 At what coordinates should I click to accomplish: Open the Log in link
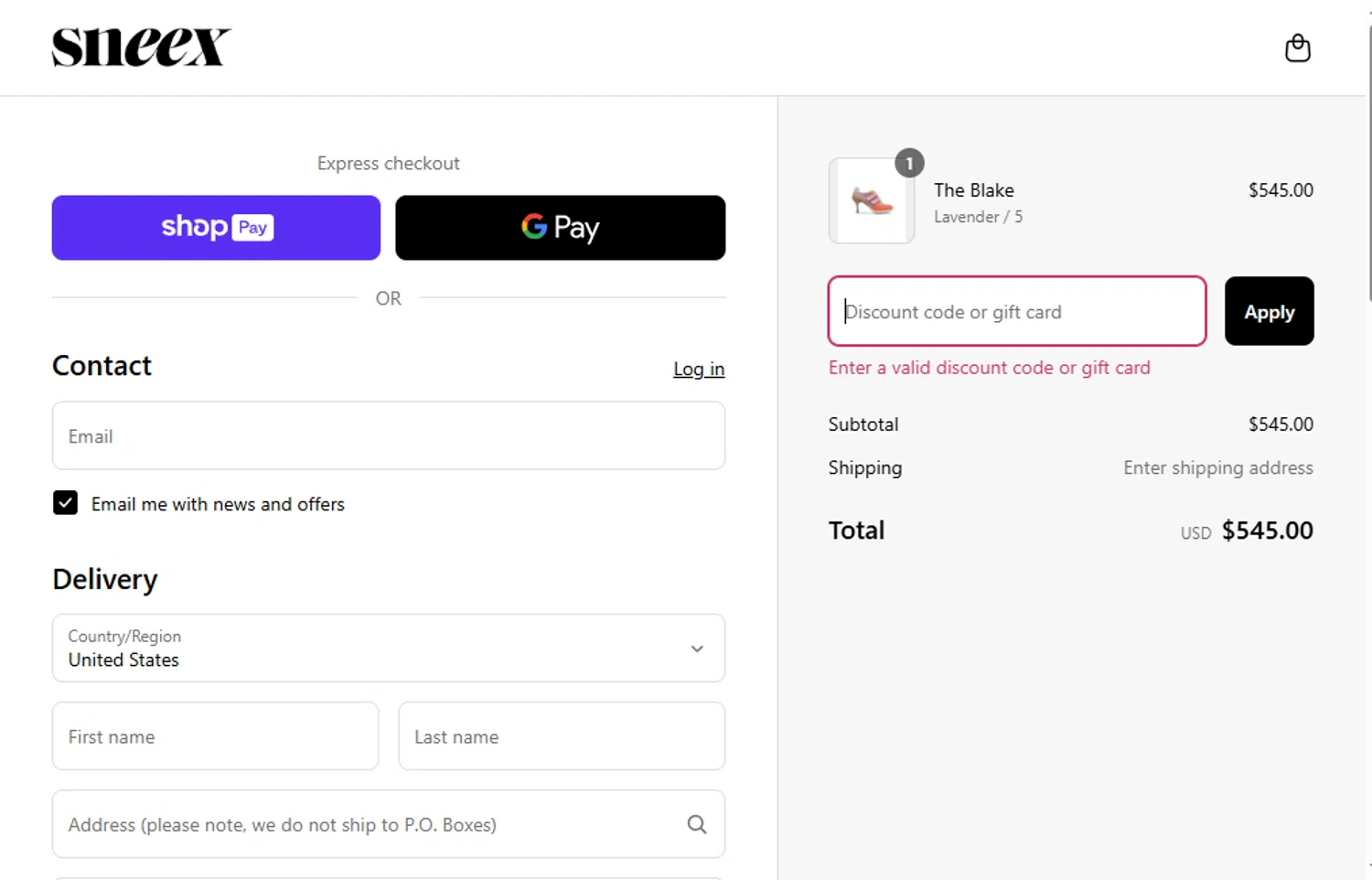(x=699, y=369)
